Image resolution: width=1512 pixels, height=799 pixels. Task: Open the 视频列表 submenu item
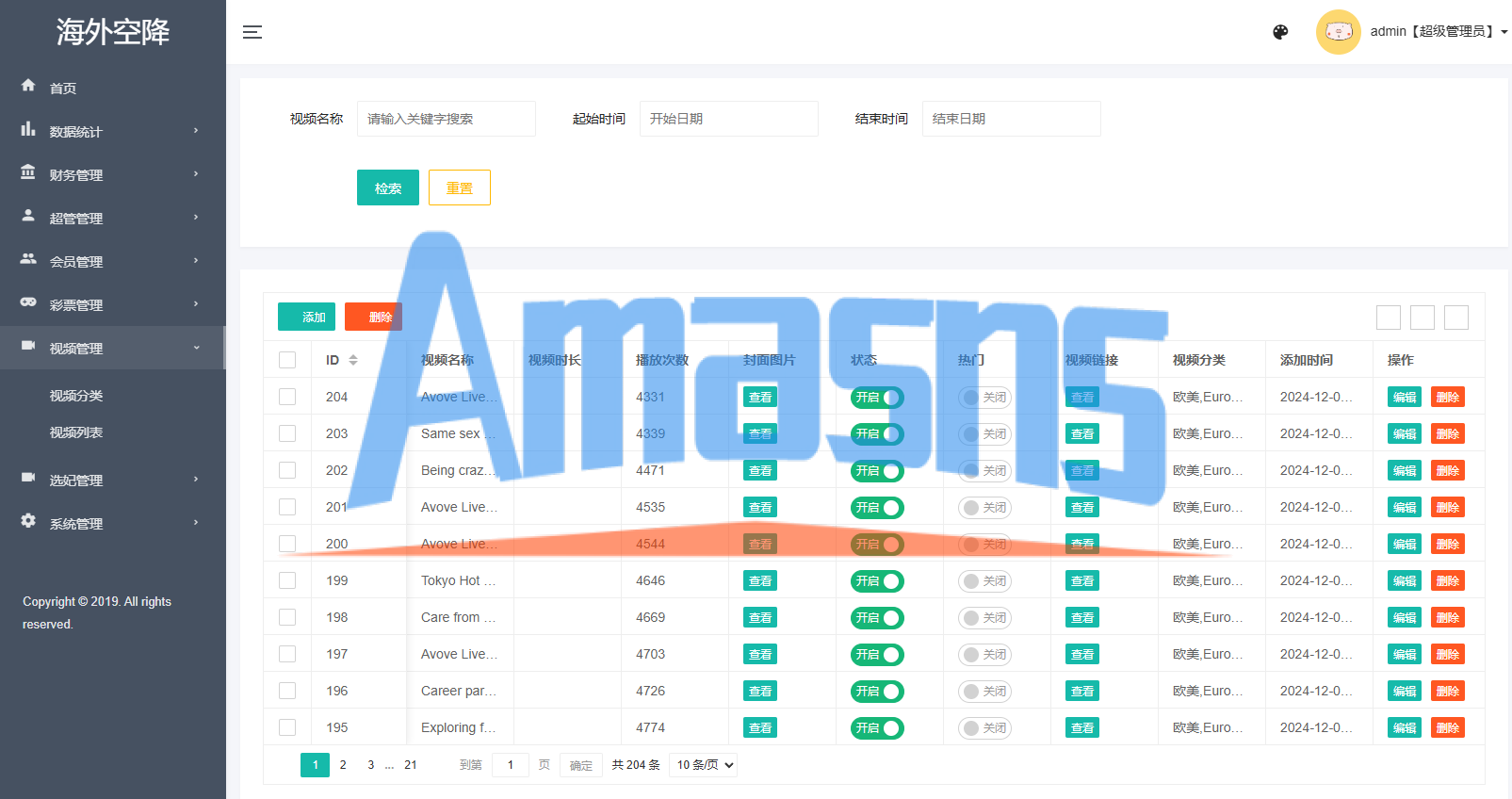(76, 432)
